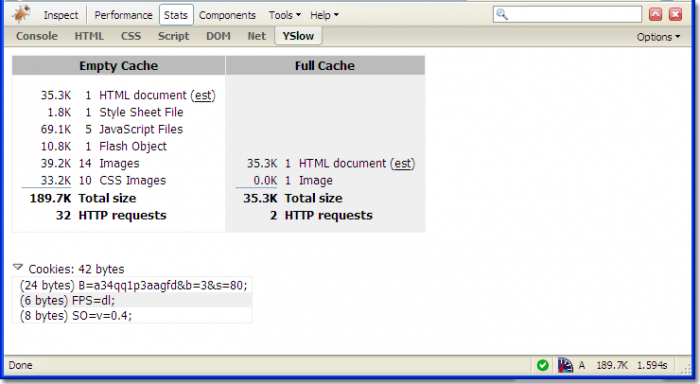Click '32 HTTP requests' text
700x384 pixels.
click(111, 216)
